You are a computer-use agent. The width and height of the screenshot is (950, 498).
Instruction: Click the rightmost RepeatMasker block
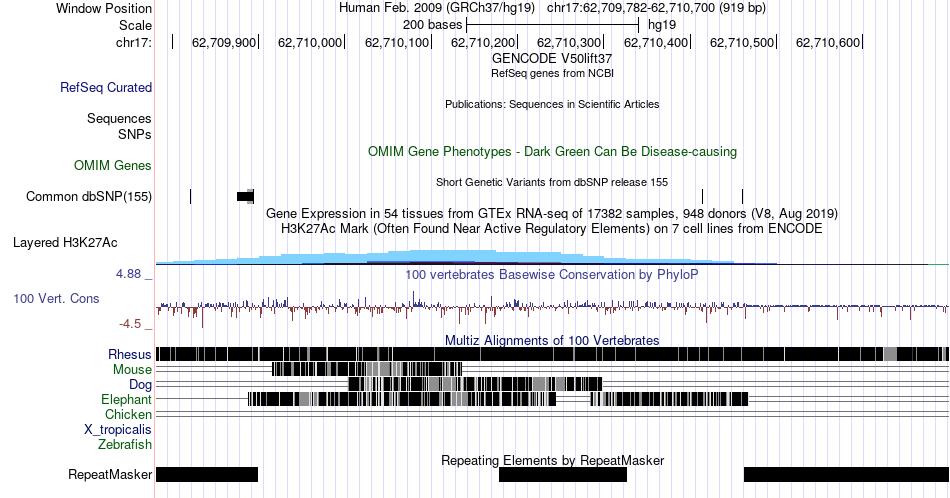pyautogui.click(x=846, y=474)
